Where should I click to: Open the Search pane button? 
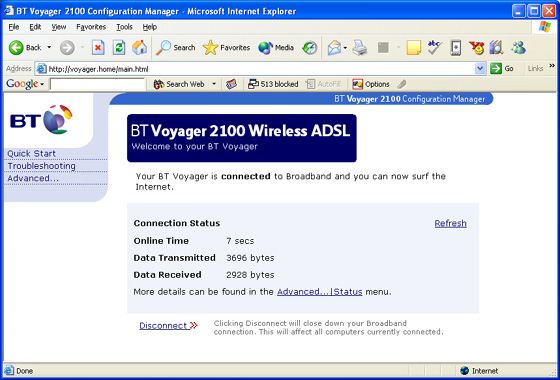pos(175,48)
